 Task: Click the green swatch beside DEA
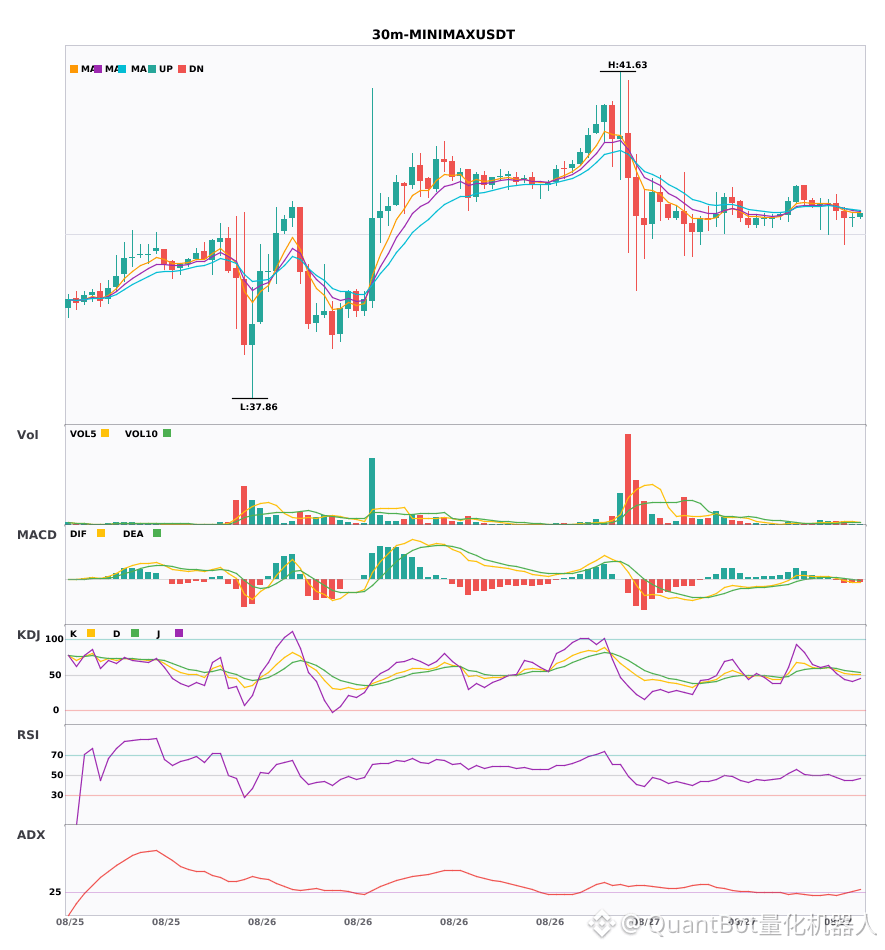click(x=157, y=533)
